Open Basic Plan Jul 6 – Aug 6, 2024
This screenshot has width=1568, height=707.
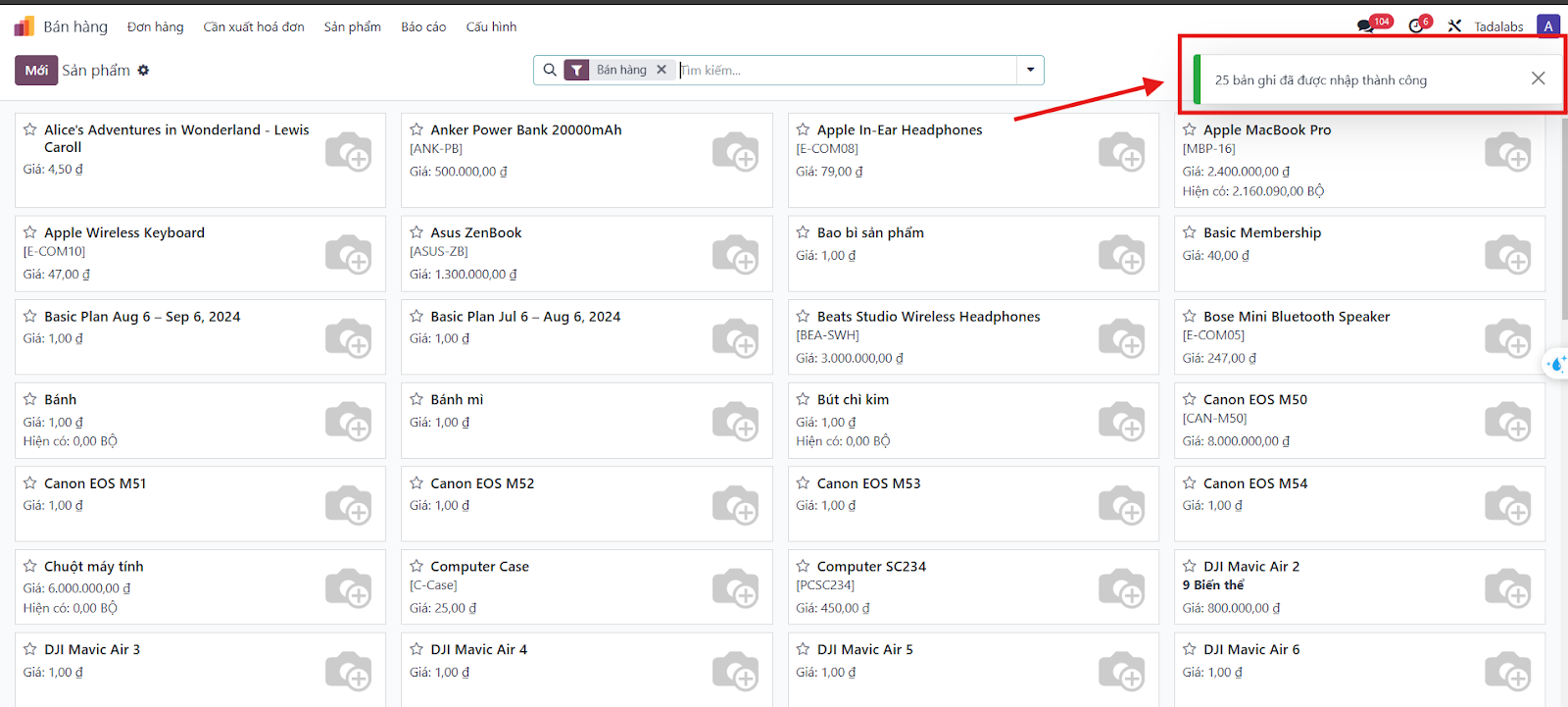[x=586, y=337]
